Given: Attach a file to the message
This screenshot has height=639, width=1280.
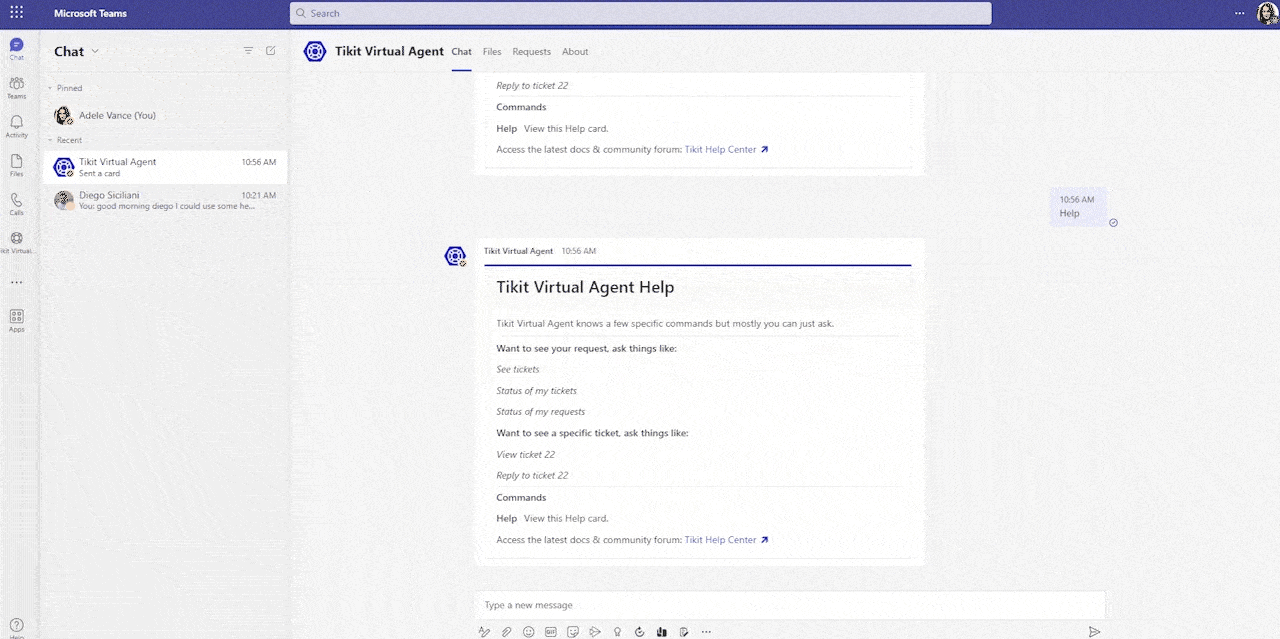Looking at the screenshot, I should (x=507, y=632).
